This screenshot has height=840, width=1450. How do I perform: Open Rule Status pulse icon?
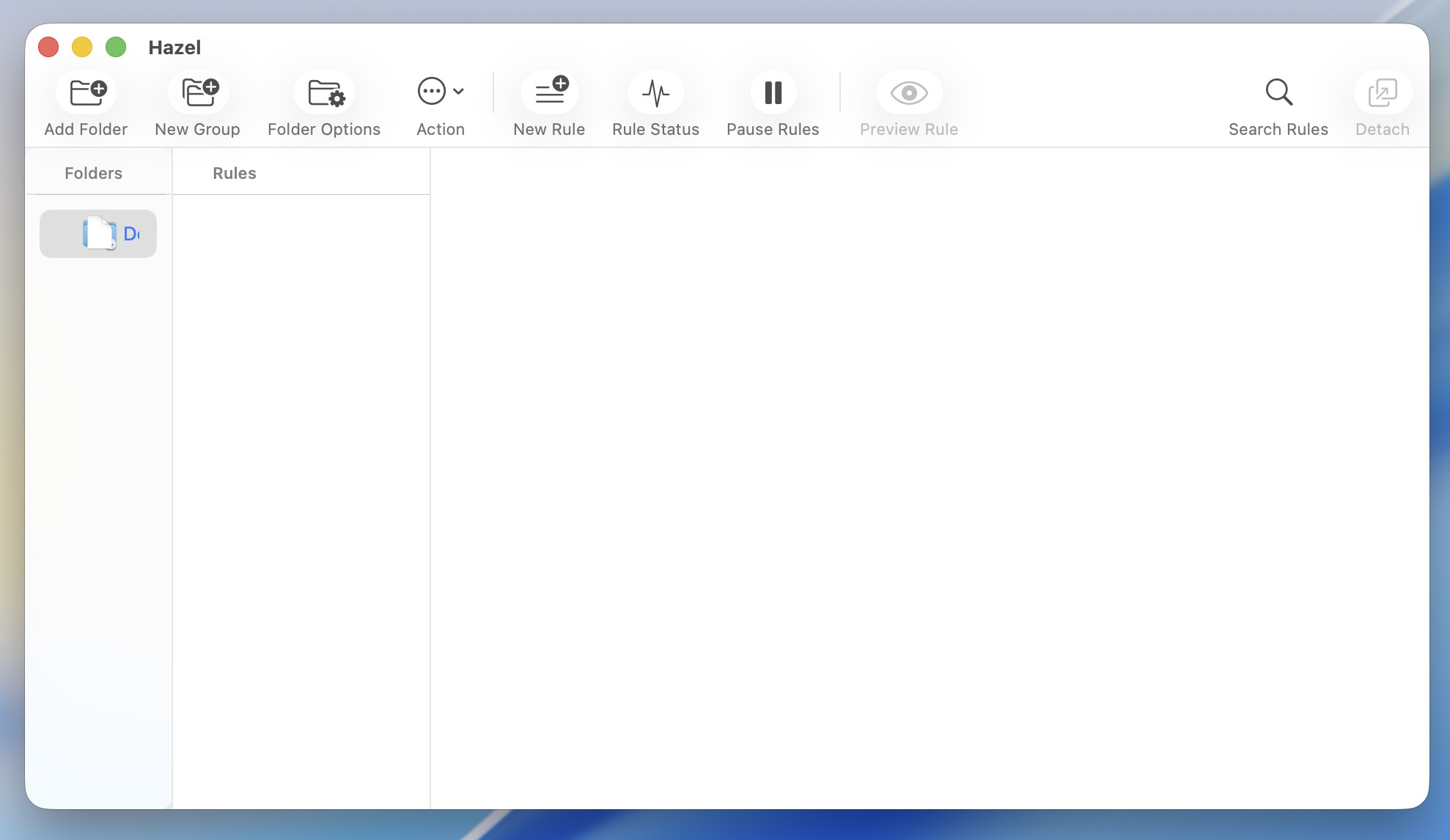click(x=655, y=92)
